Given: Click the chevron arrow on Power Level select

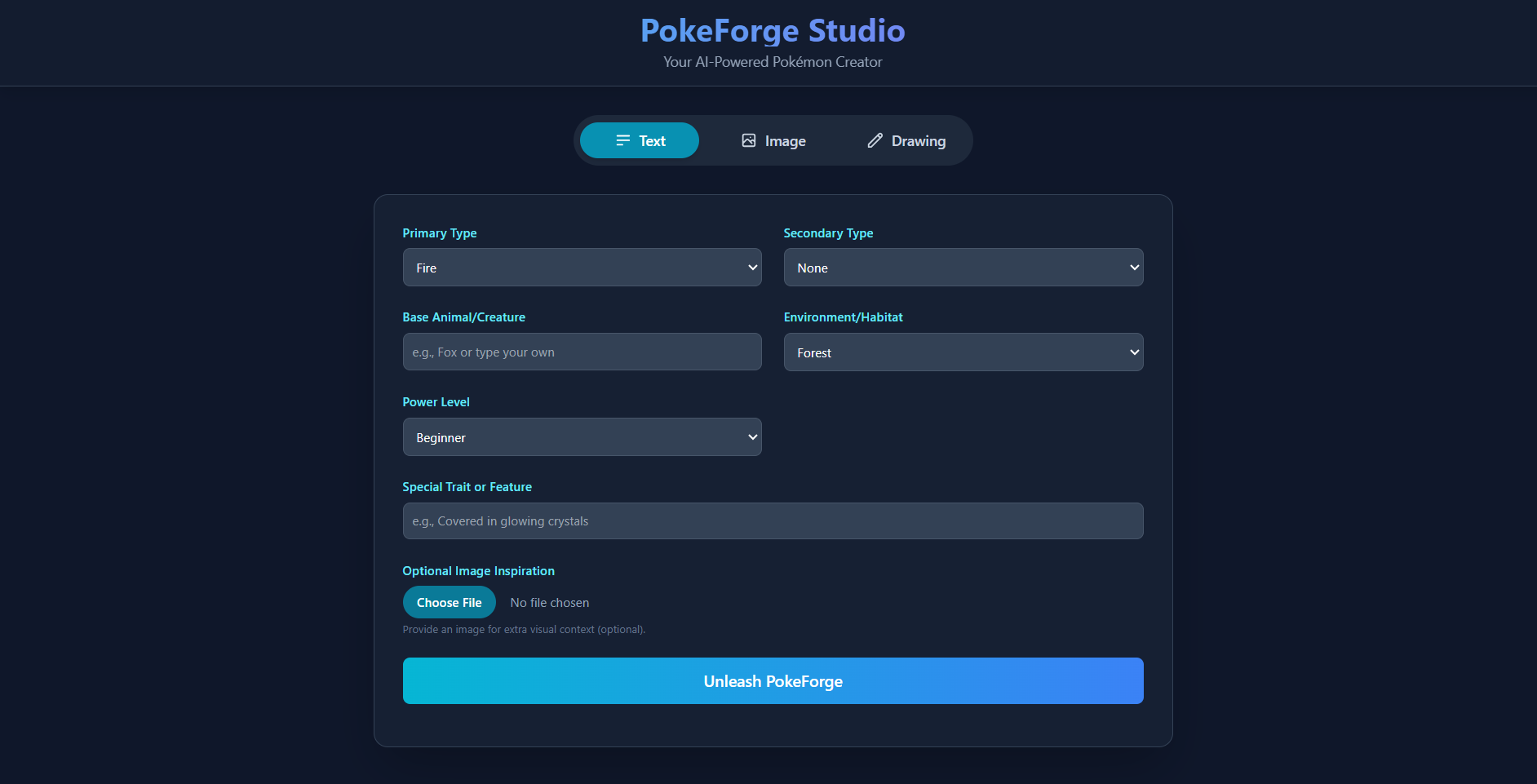Looking at the screenshot, I should [x=752, y=437].
